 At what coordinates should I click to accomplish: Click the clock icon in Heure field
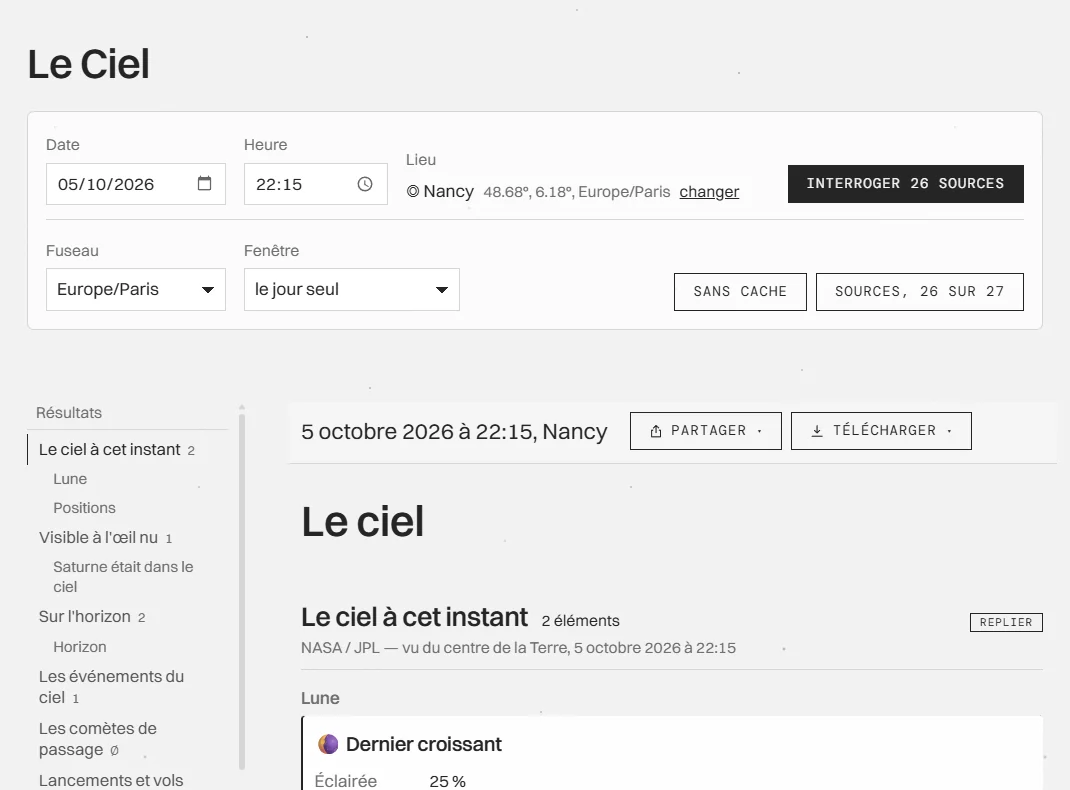coord(365,184)
